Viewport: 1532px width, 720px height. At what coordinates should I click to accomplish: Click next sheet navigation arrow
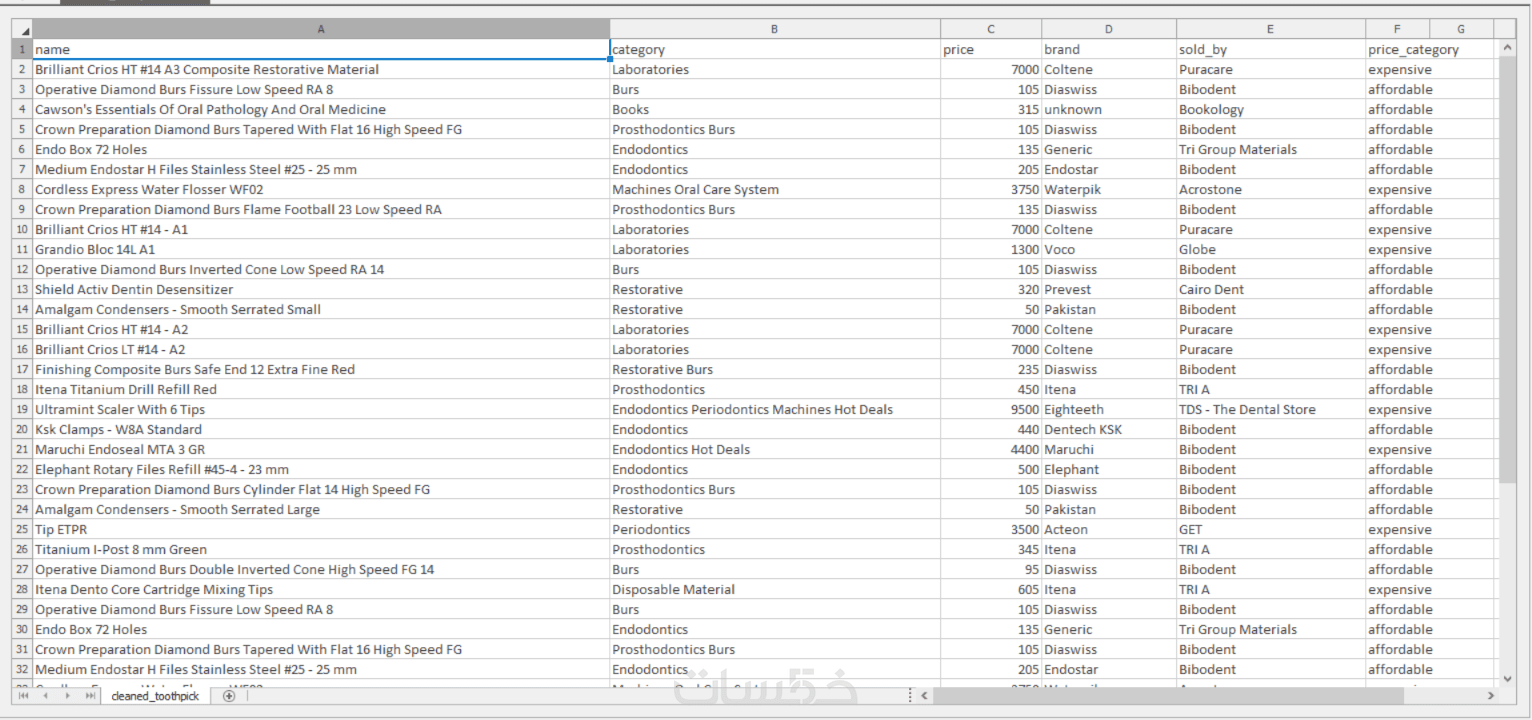coord(68,696)
